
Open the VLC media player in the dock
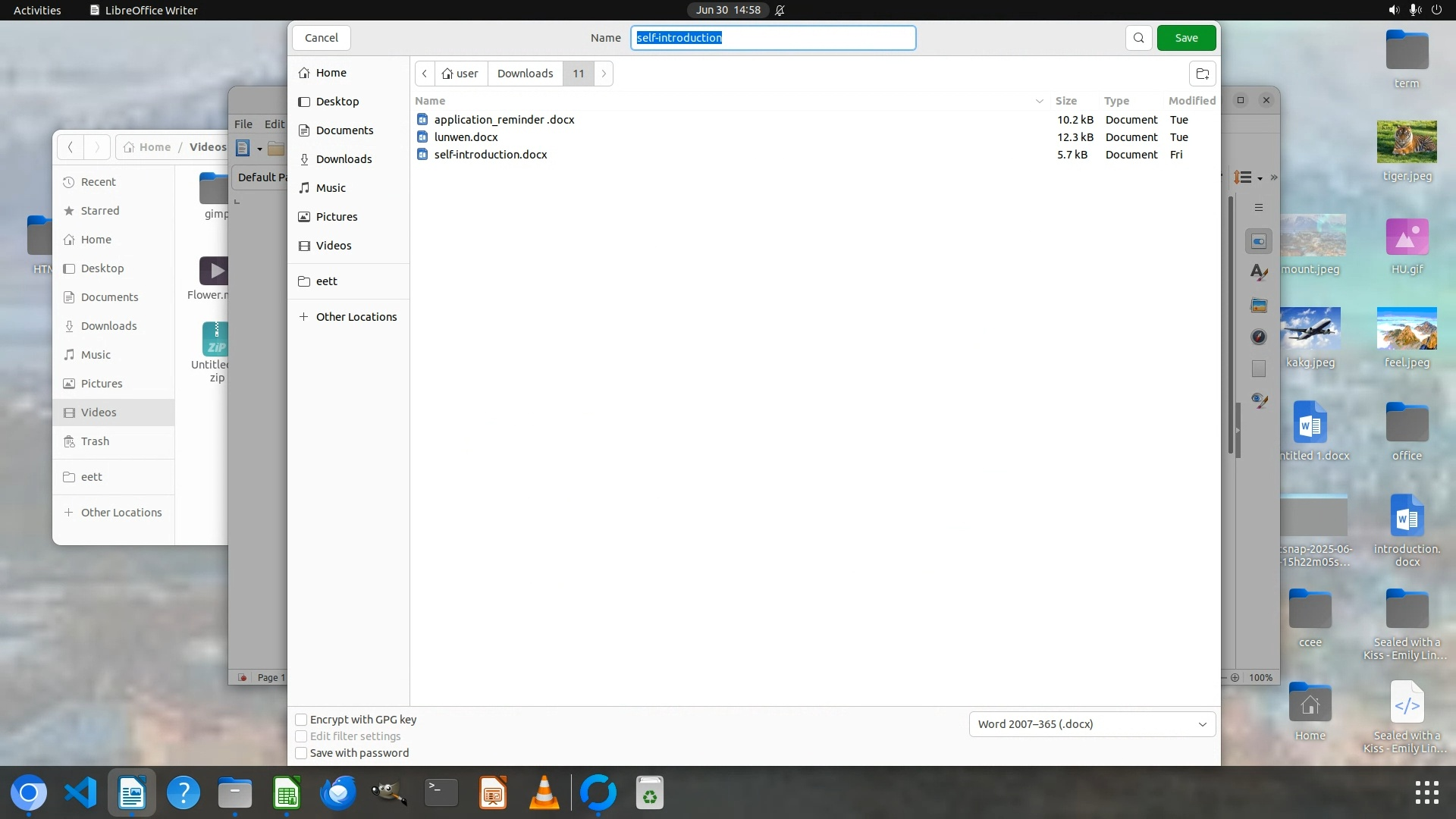544,793
